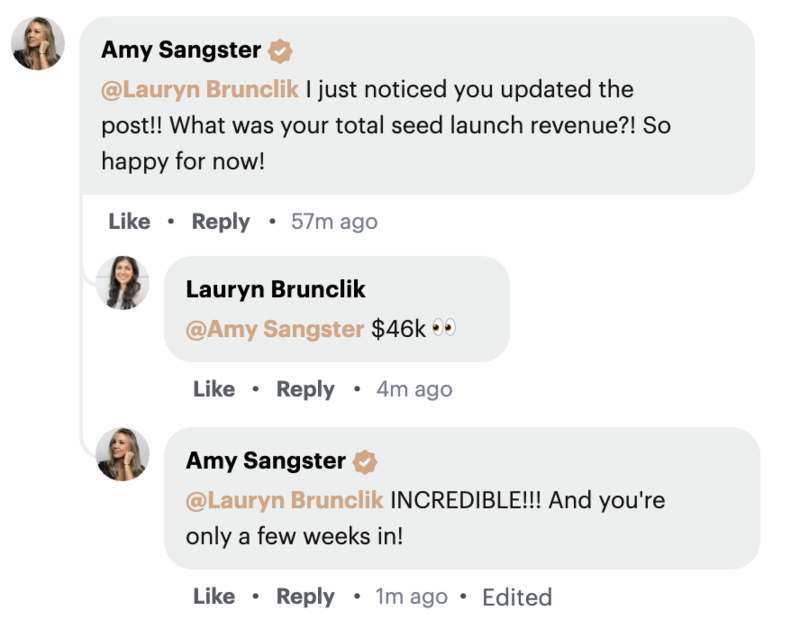Reply to Lauryn Brunclik's $46k comment
Screen dimensions: 800x629
(x=306, y=390)
